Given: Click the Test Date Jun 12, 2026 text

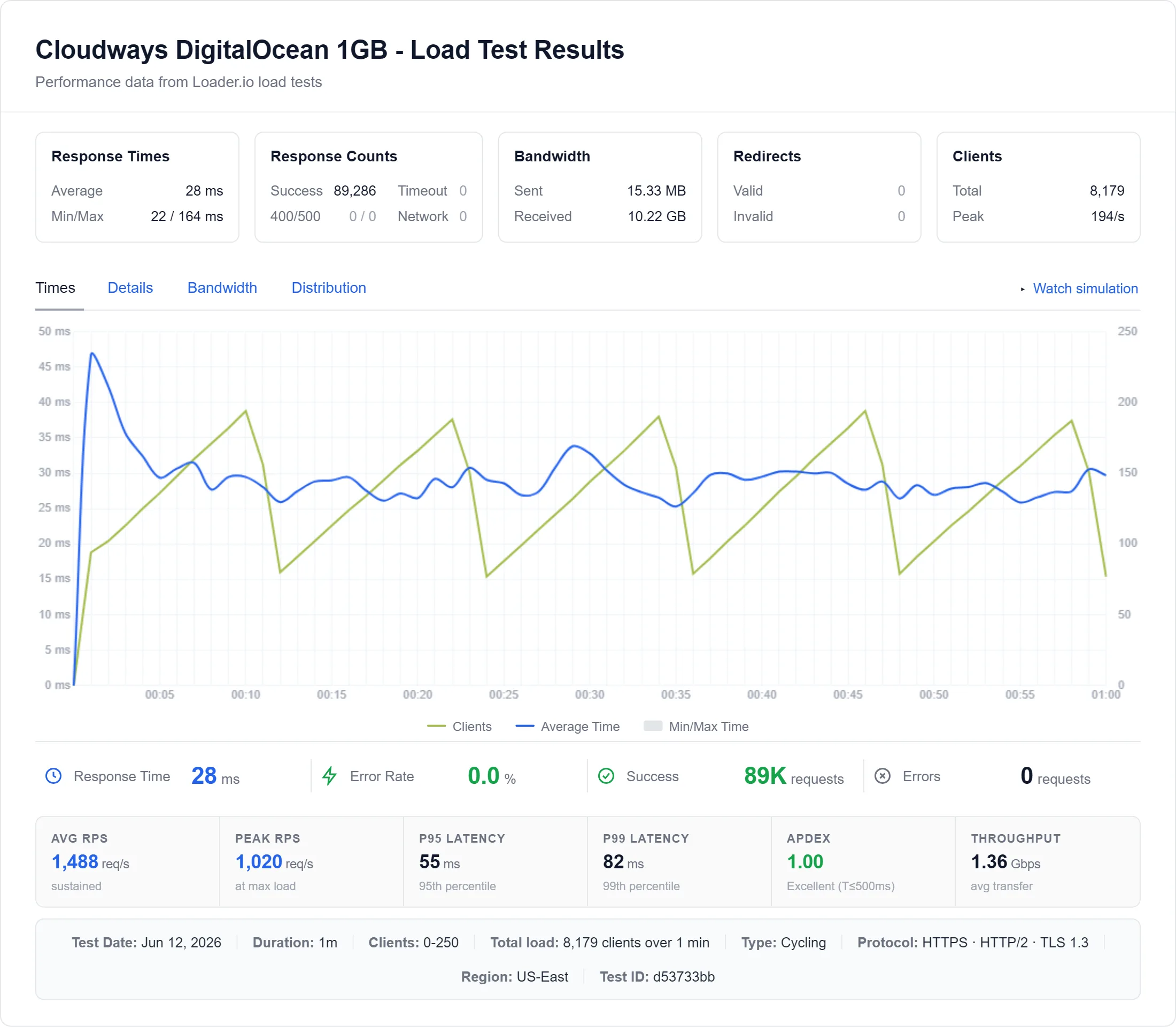Looking at the screenshot, I should [x=146, y=943].
